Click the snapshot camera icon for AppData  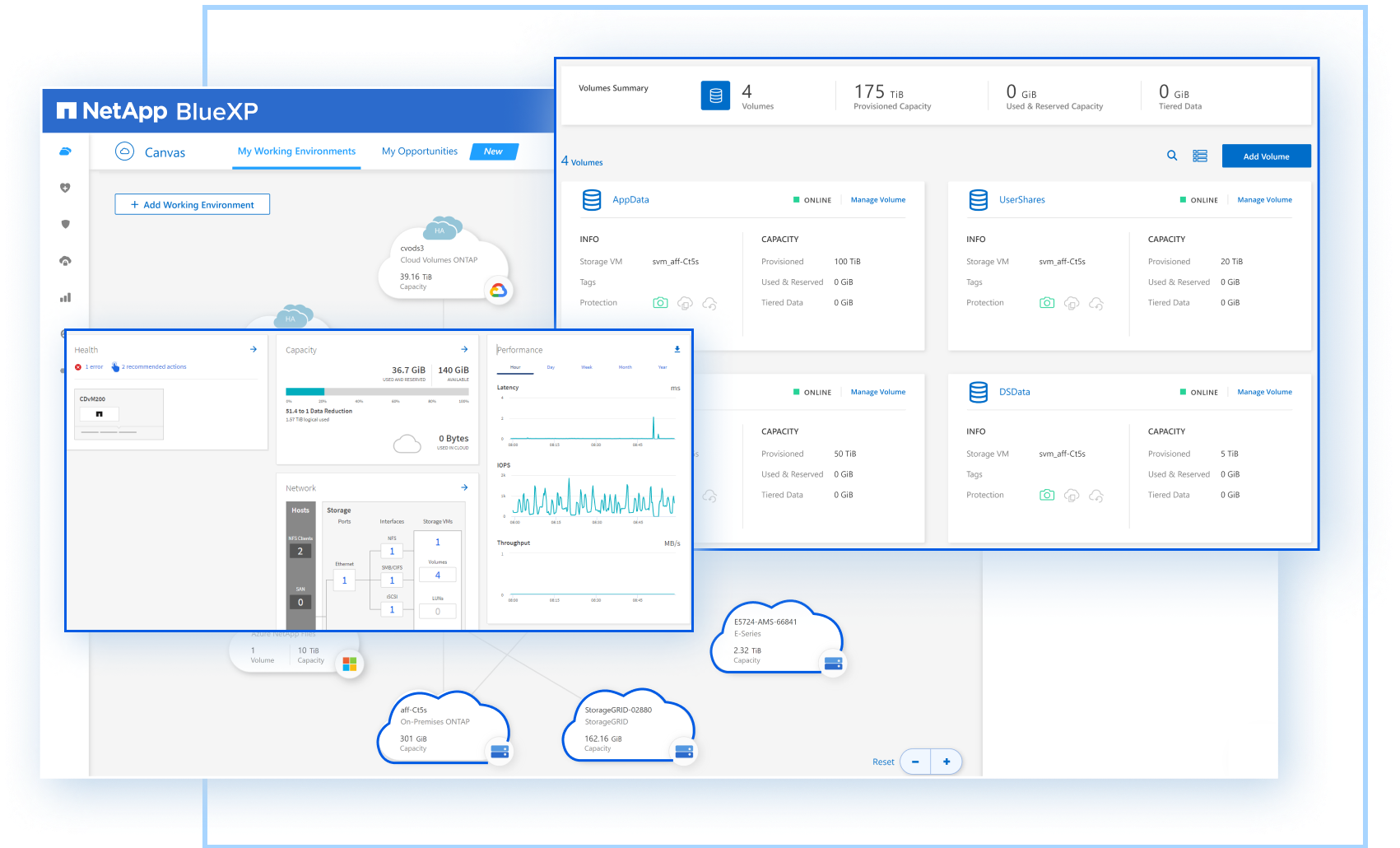[660, 303]
